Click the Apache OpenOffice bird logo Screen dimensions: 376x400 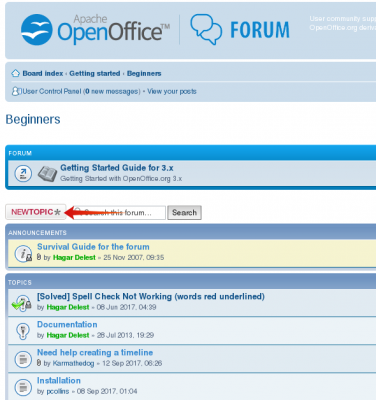tap(37, 30)
